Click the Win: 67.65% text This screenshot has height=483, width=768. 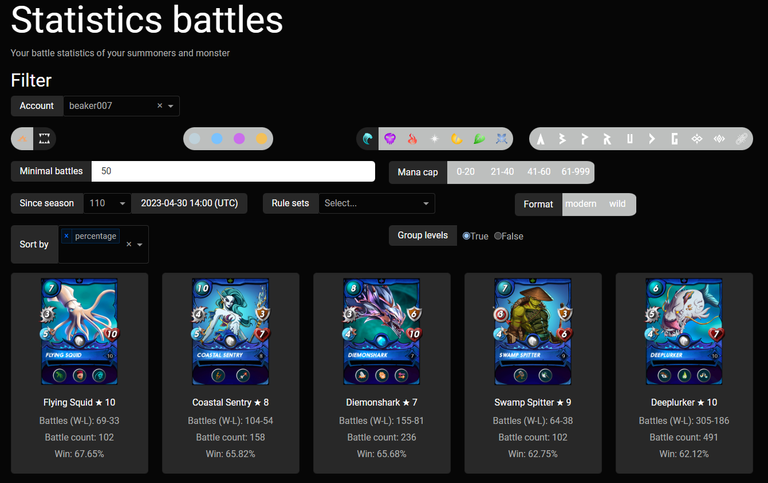(79, 454)
